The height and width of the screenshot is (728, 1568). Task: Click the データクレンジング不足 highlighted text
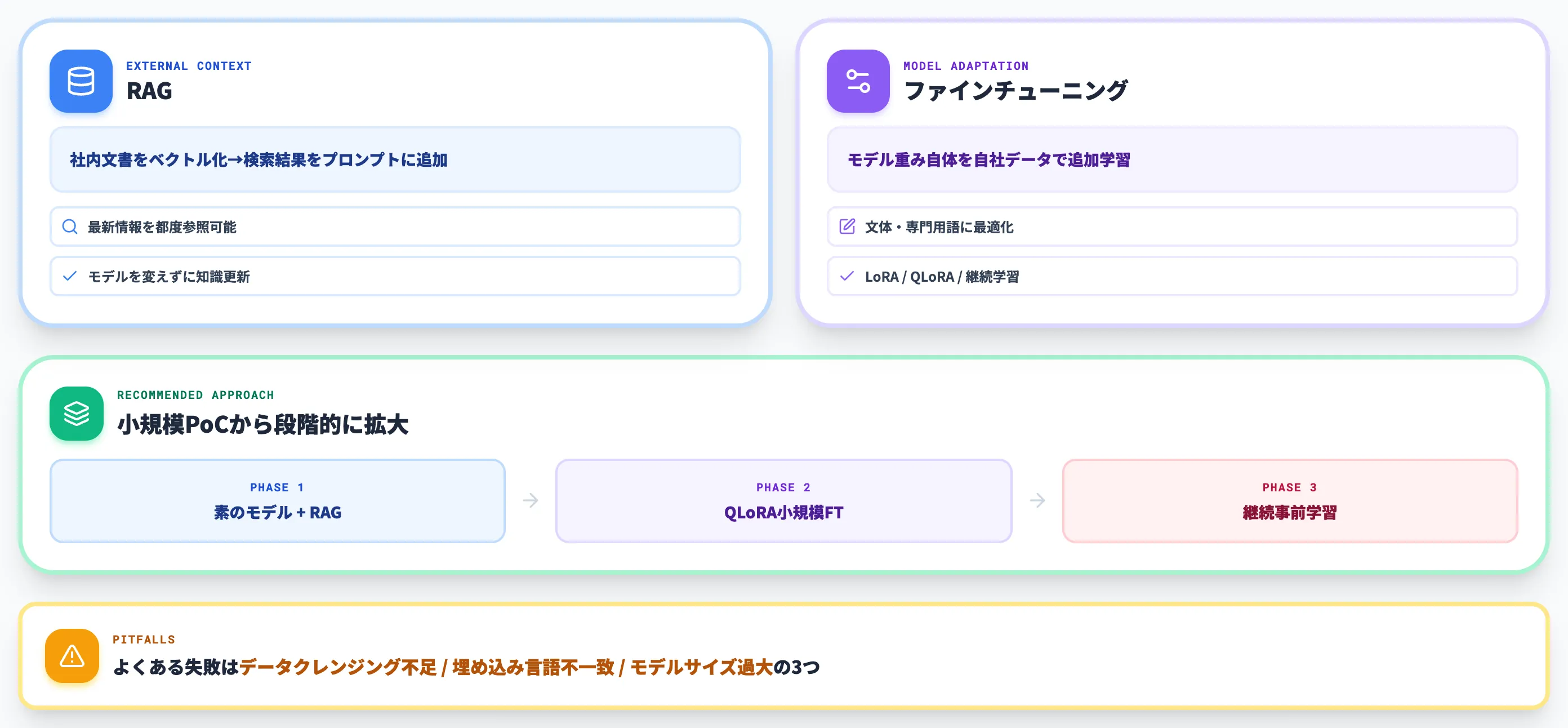coord(338,667)
